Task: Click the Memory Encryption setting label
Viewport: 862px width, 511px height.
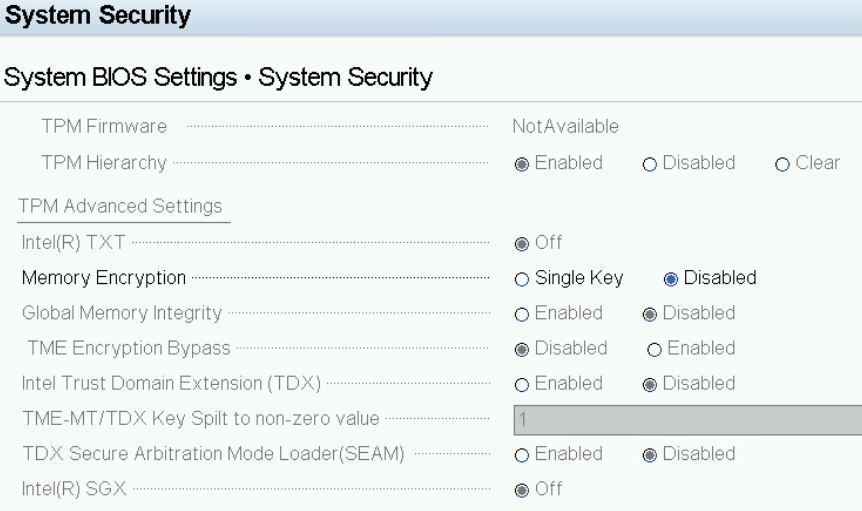Action: click(104, 278)
